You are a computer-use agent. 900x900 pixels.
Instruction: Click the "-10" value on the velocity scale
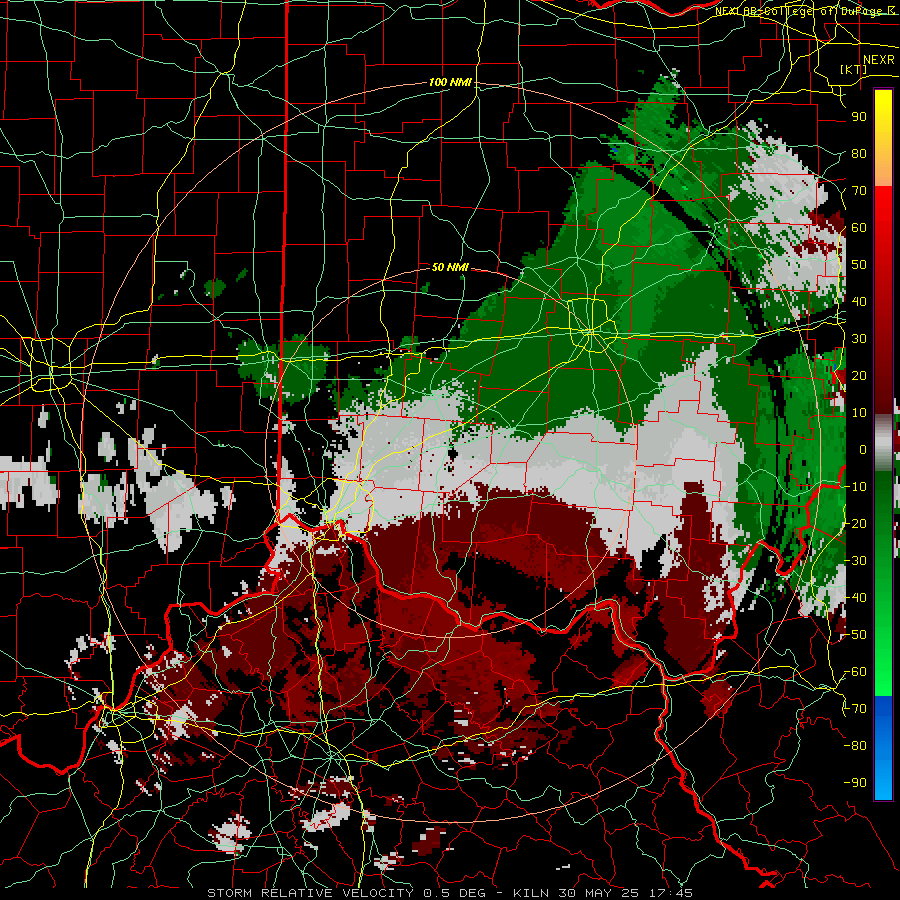tap(855, 487)
